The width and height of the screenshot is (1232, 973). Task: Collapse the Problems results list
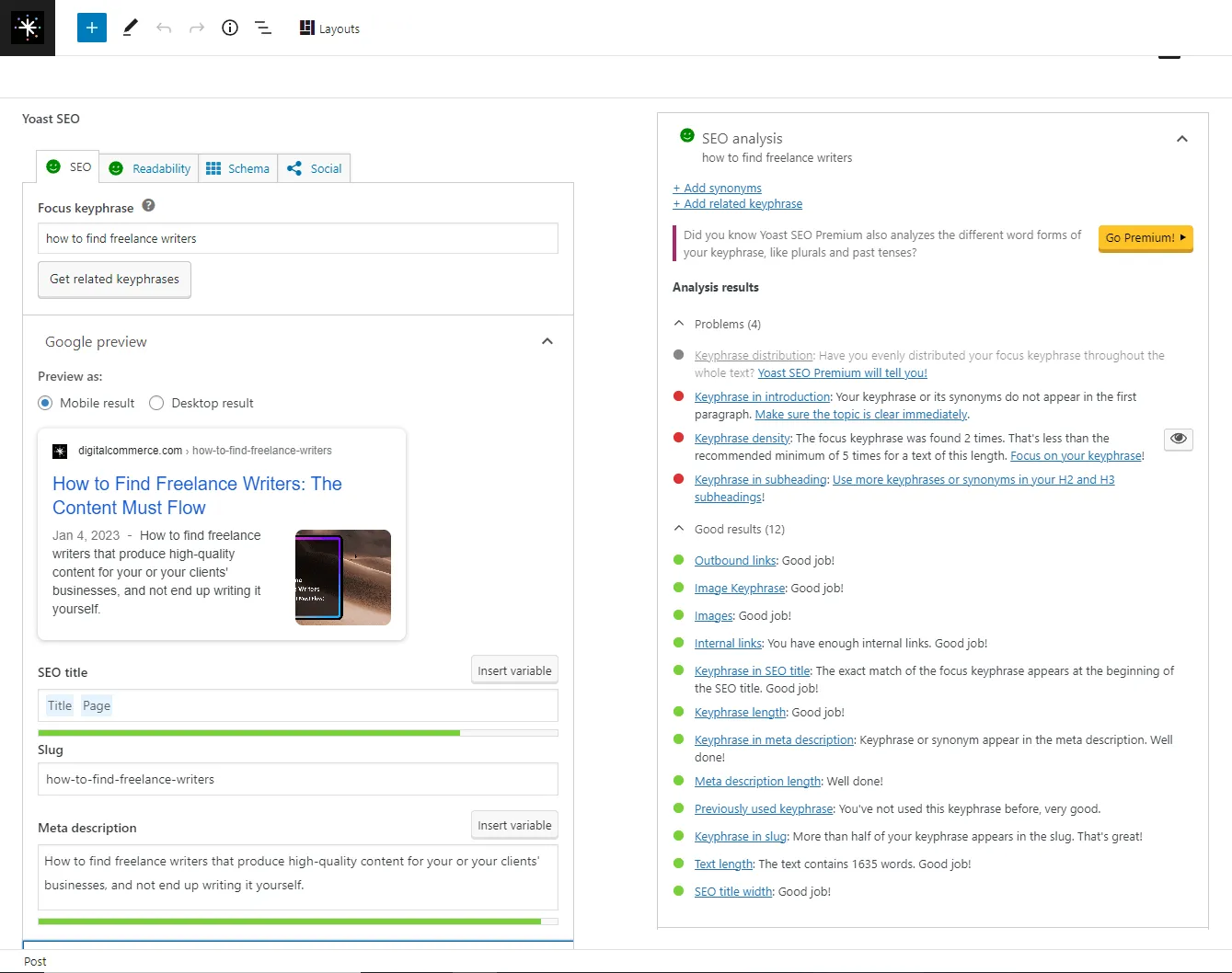tap(678, 324)
